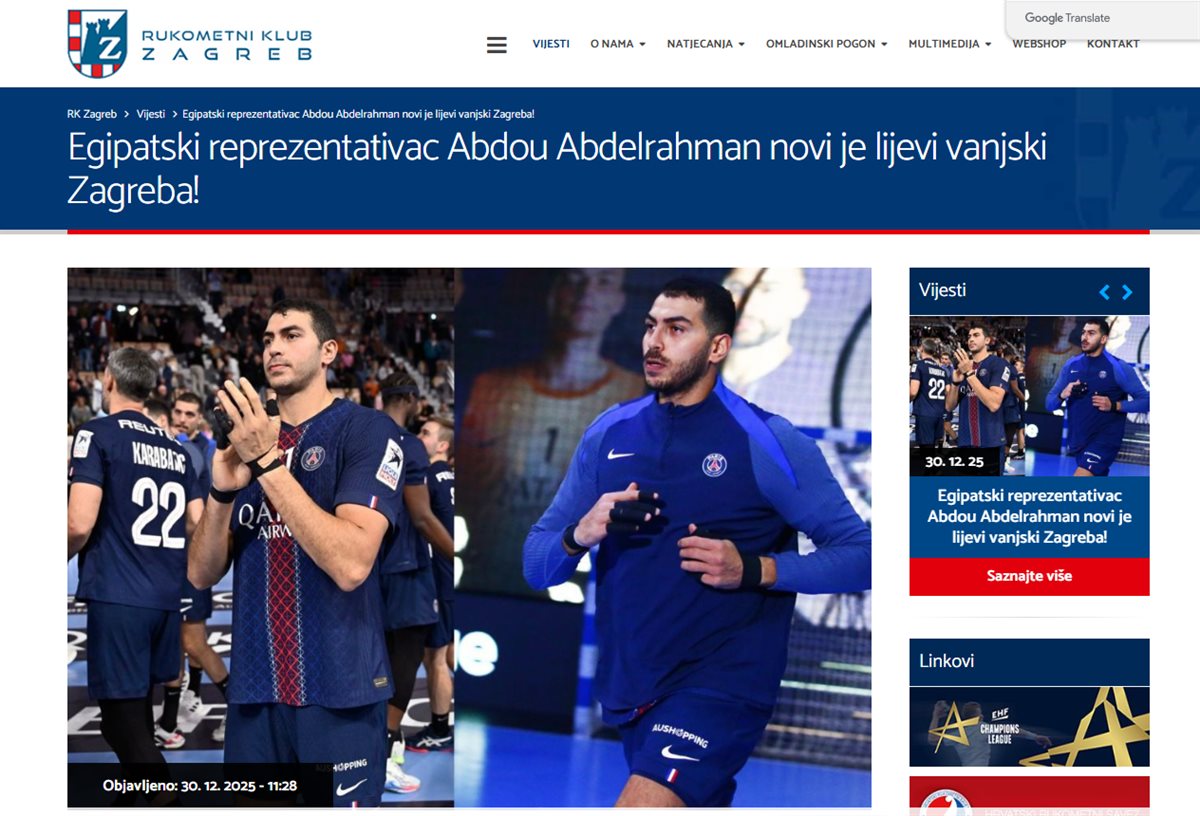The image size is (1200, 816).
Task: Open the EHF Champions League banner
Action: coord(1029,727)
